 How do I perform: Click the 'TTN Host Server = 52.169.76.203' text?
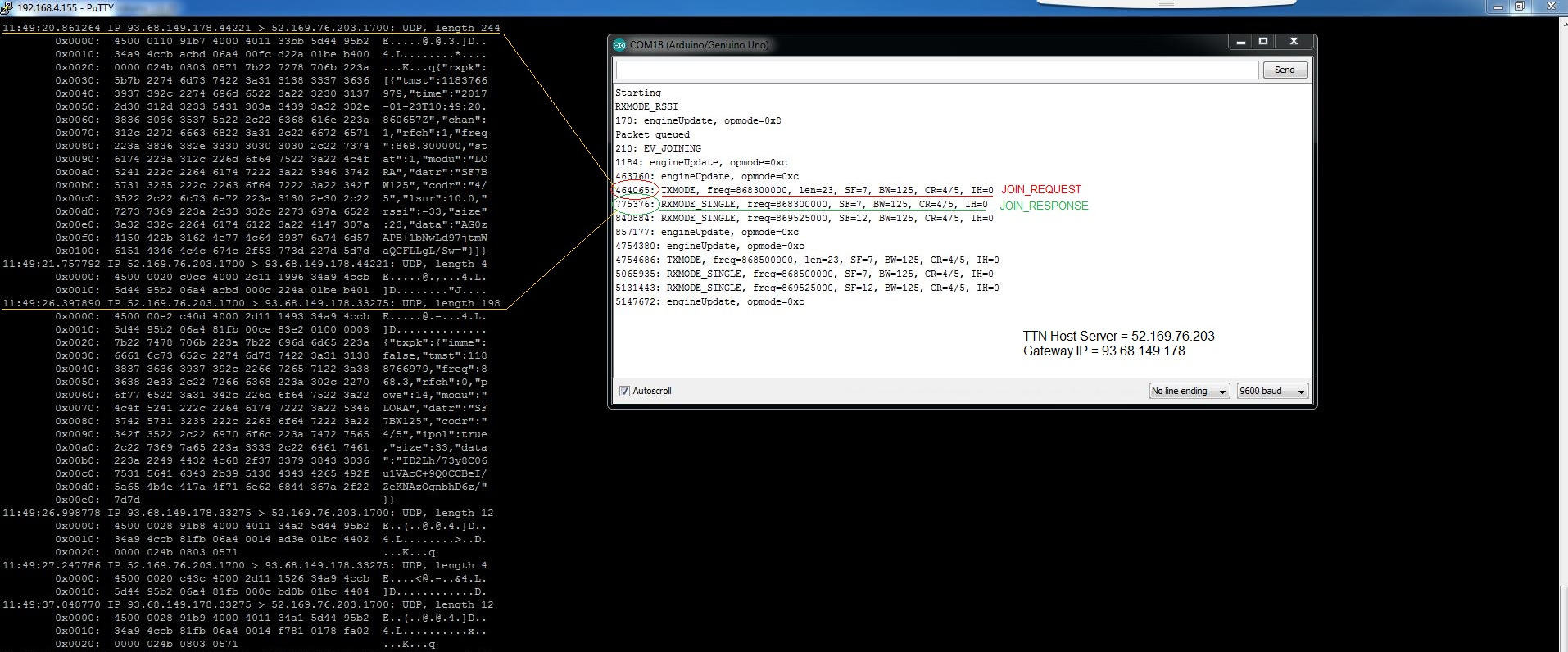click(x=1118, y=337)
